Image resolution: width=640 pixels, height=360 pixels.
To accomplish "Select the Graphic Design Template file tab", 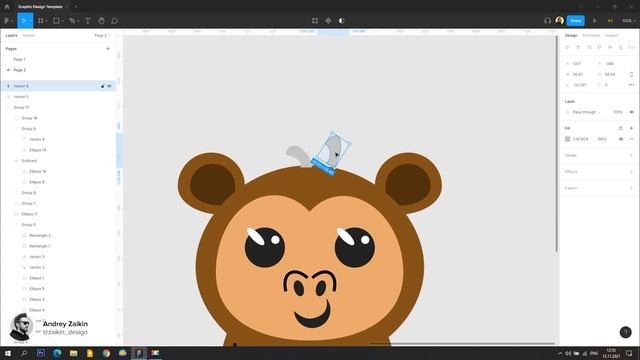I will point(40,7).
